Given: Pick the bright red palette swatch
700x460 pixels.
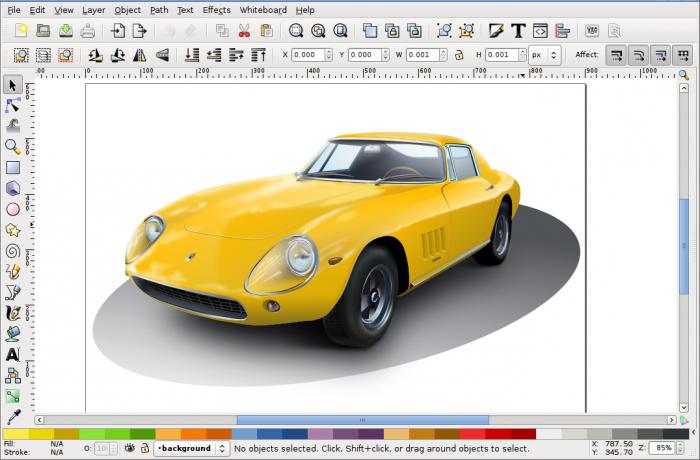Looking at the screenshot, I should 473,434.
